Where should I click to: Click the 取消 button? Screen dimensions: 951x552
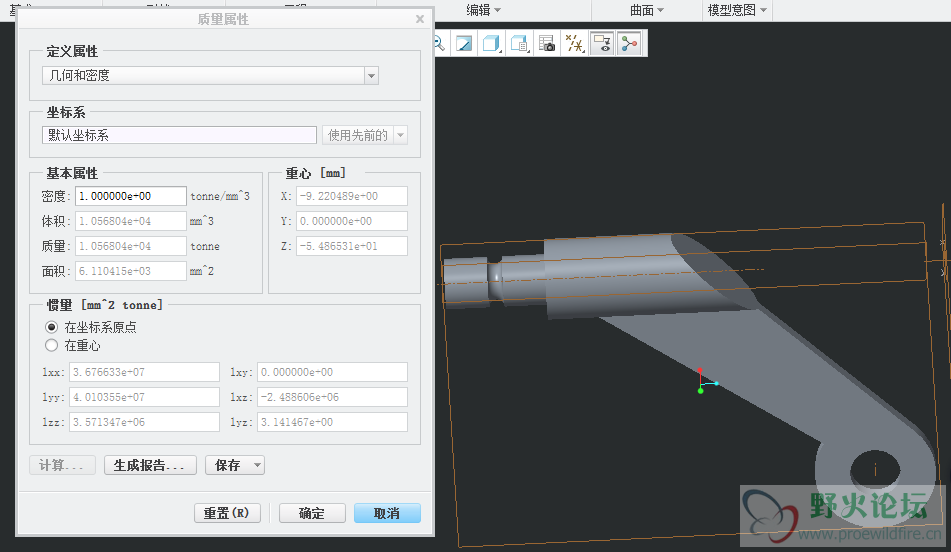387,513
